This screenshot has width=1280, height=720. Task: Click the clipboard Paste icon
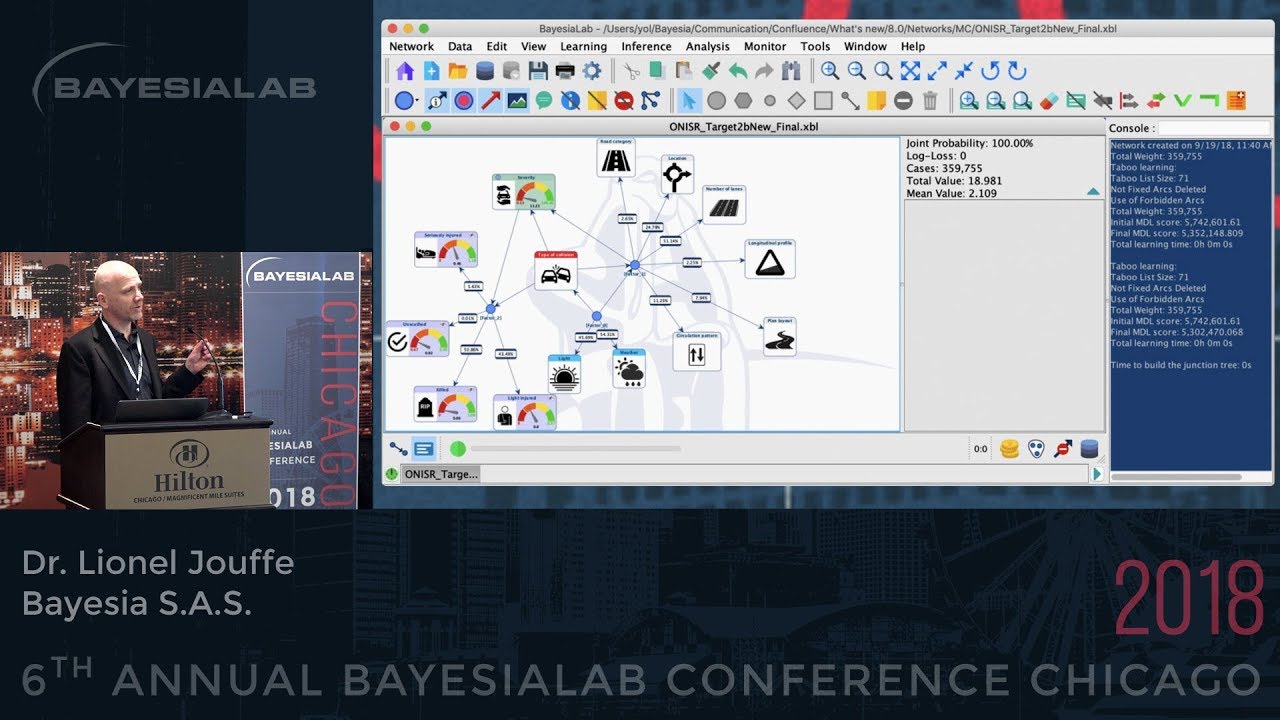click(684, 71)
